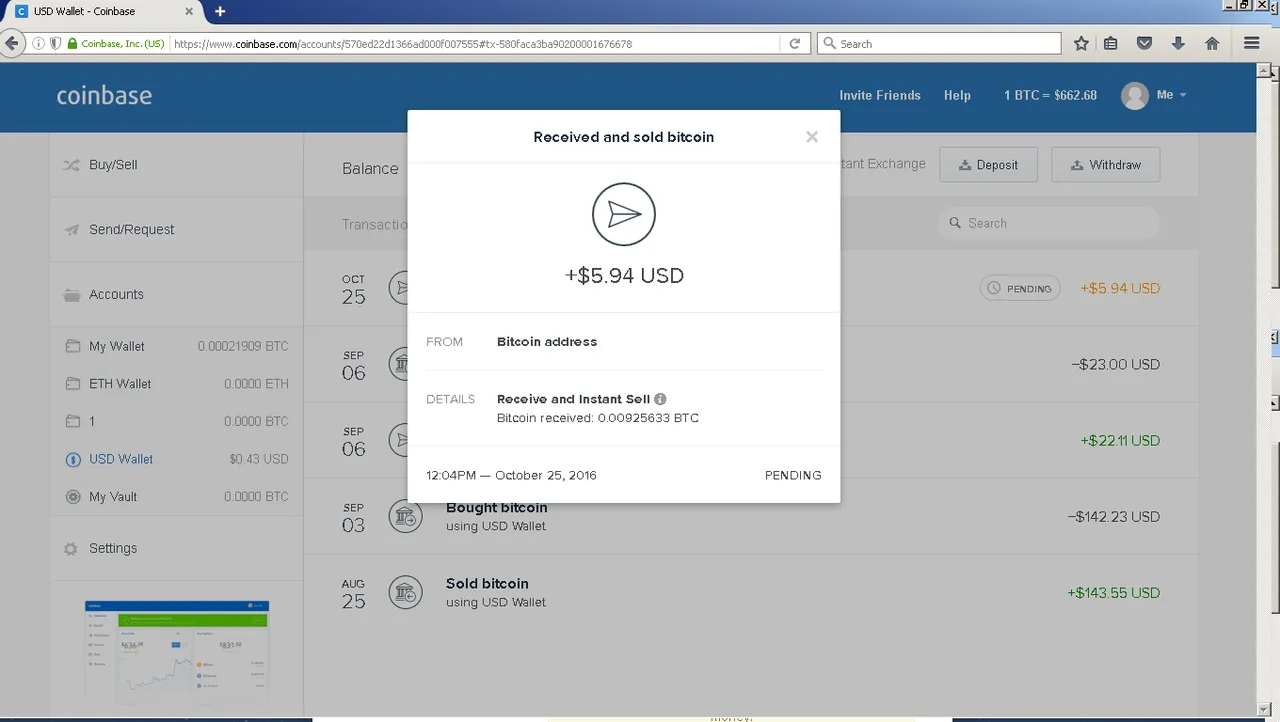Close the Received and sold bitcoin dialog
This screenshot has width=1280, height=722.
tap(812, 137)
